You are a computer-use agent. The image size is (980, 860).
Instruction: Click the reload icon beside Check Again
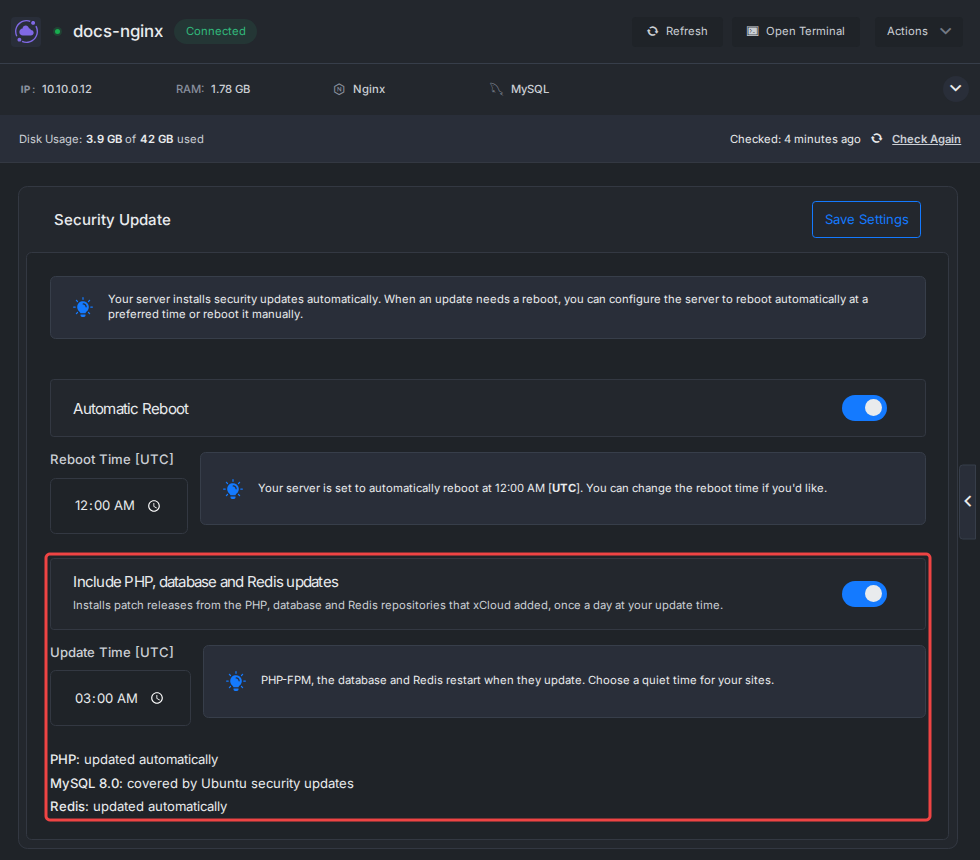(877, 139)
